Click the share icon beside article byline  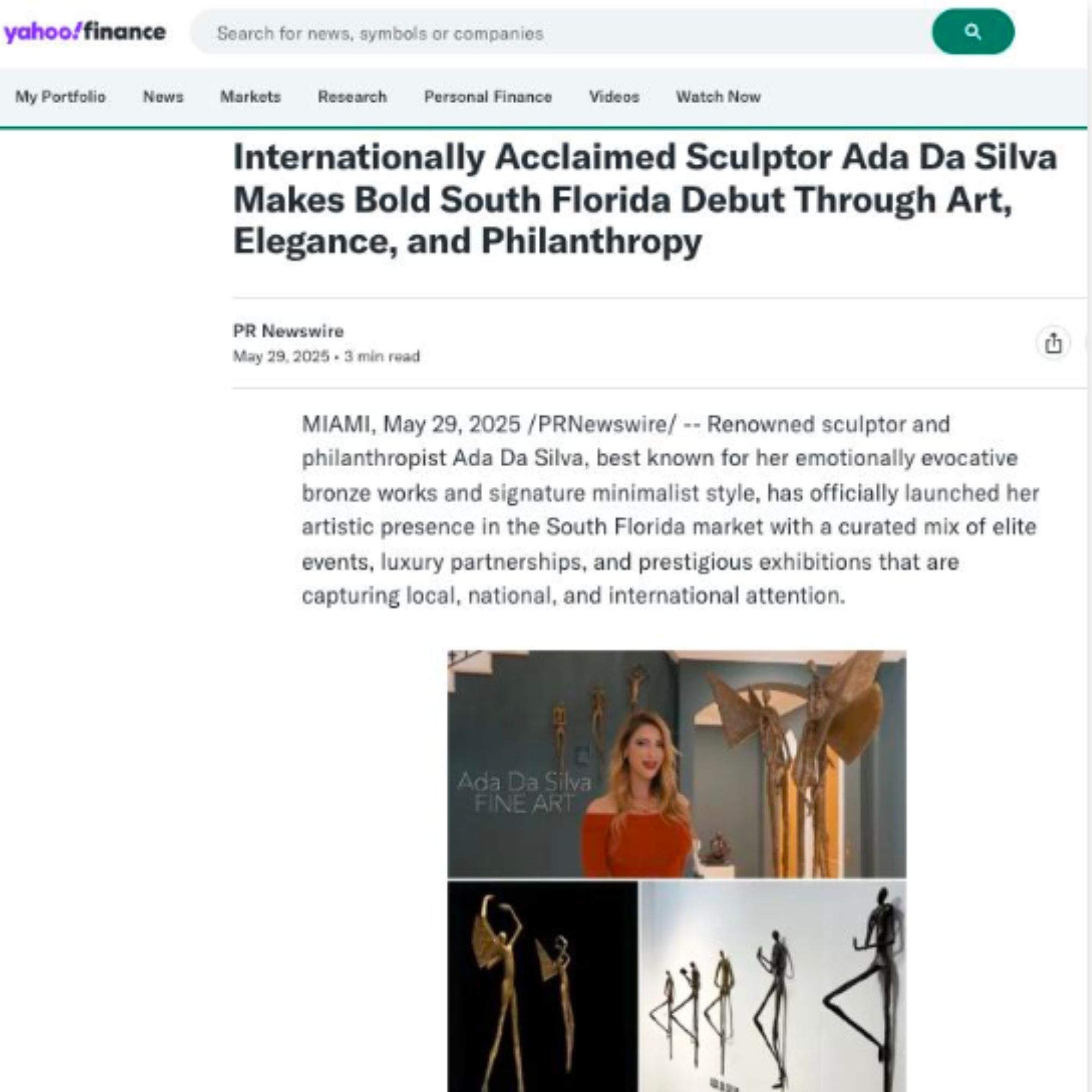point(1053,343)
